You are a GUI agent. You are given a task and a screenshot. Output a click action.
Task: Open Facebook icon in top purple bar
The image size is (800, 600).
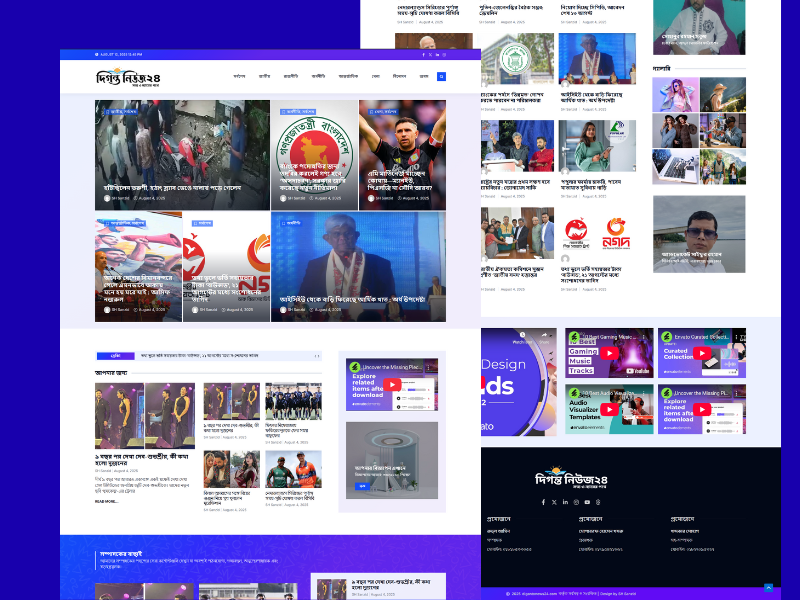tap(423, 55)
